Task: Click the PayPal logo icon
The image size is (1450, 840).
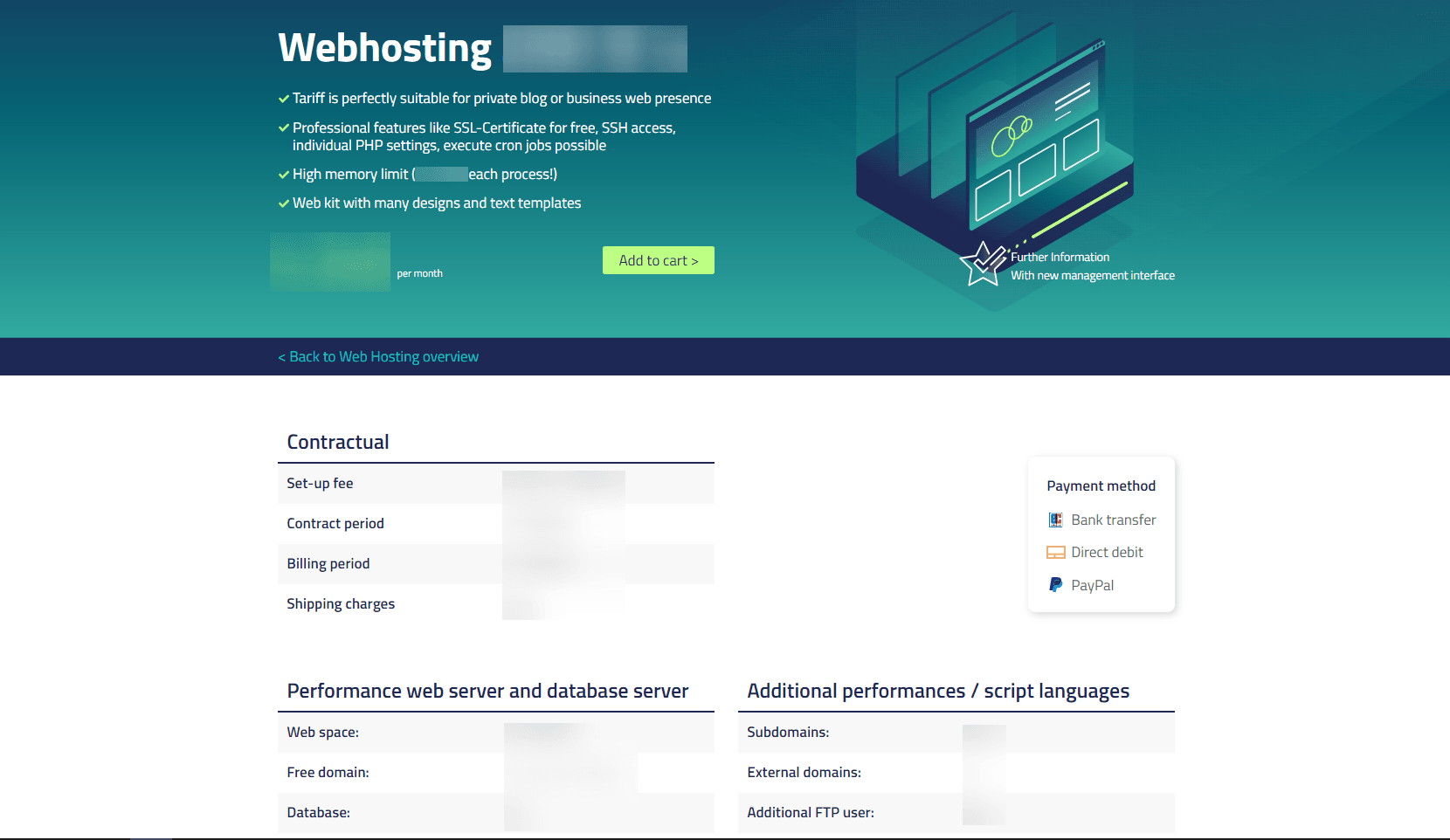Action: (1055, 585)
